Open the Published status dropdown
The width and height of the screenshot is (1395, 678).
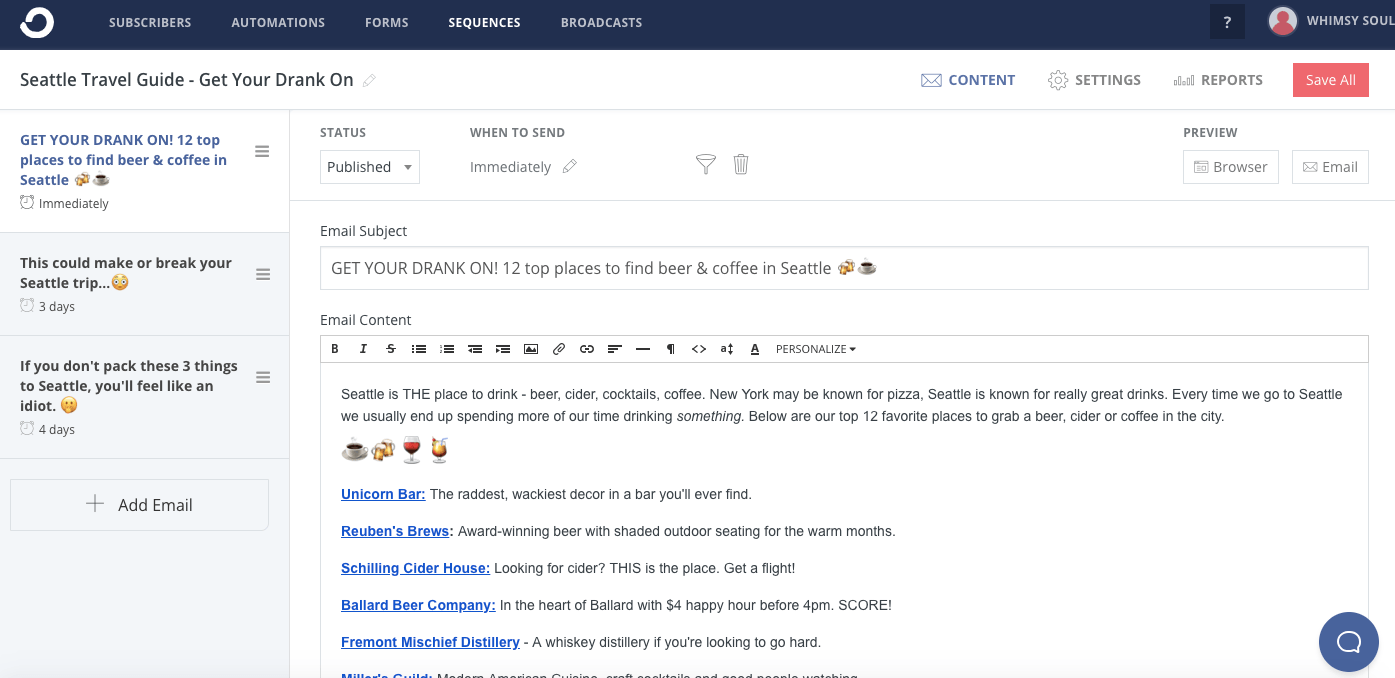click(370, 167)
